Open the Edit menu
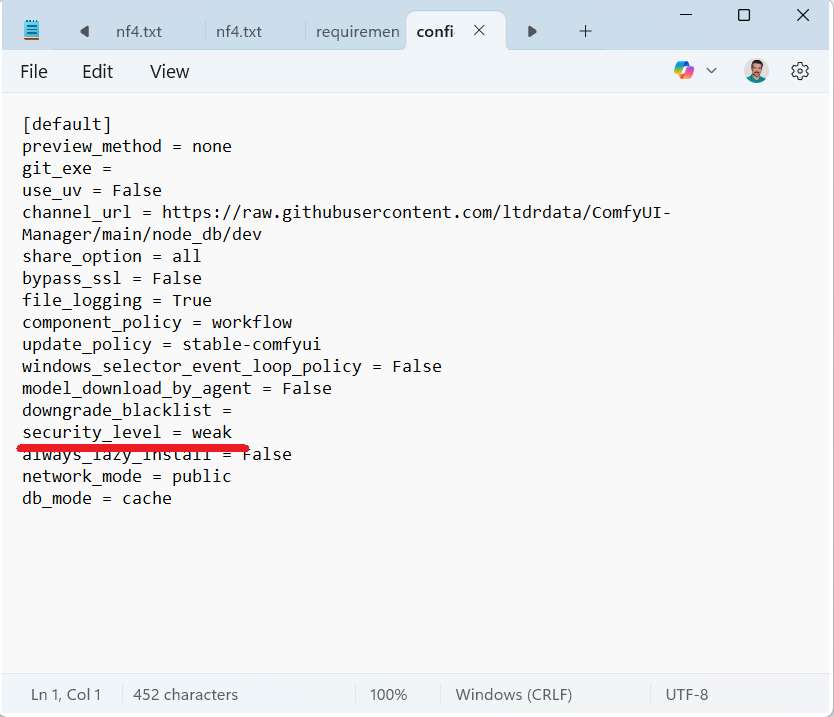834x717 pixels. pyautogui.click(x=97, y=72)
